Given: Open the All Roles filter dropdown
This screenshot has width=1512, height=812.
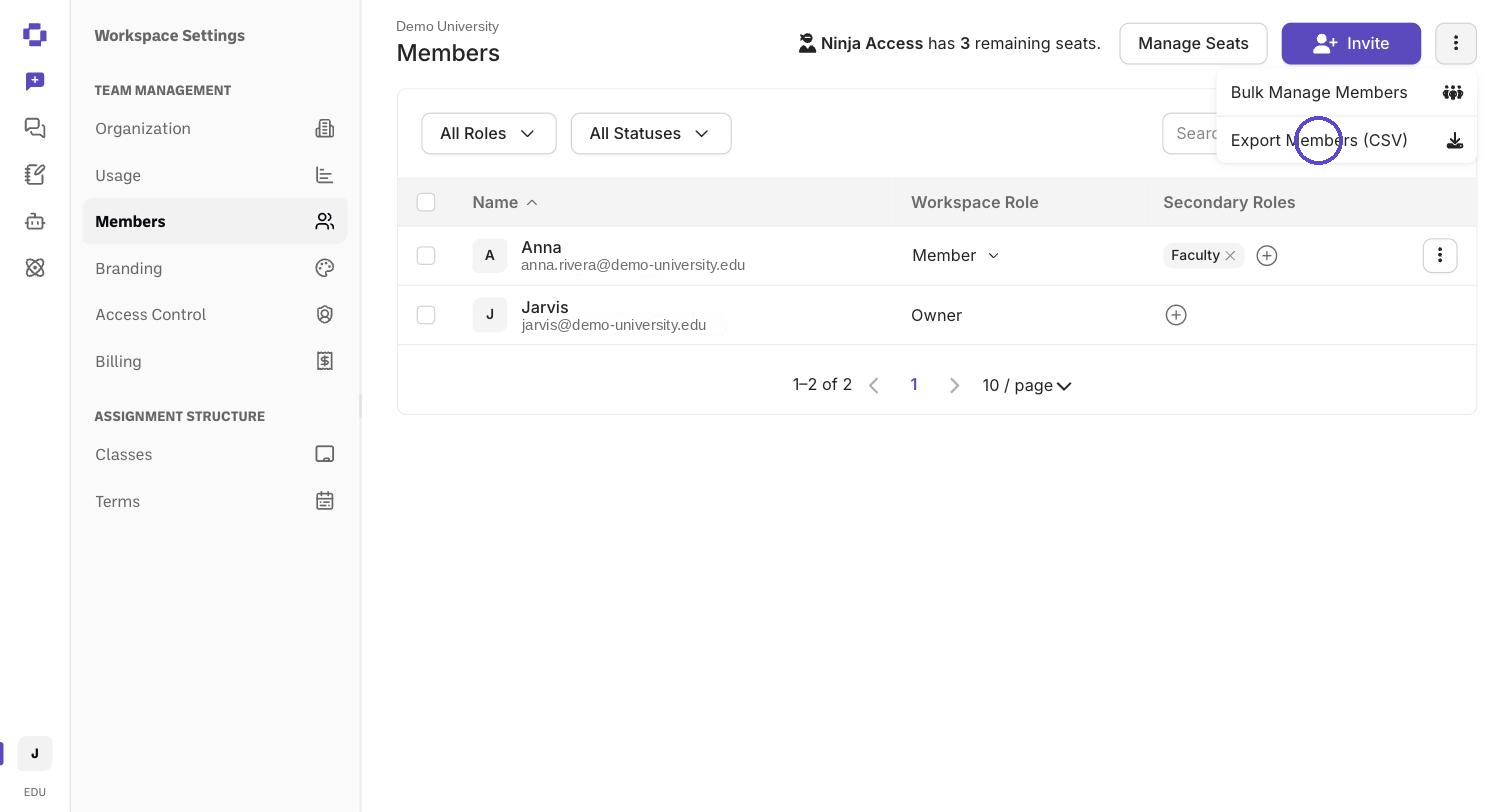Looking at the screenshot, I should [489, 134].
